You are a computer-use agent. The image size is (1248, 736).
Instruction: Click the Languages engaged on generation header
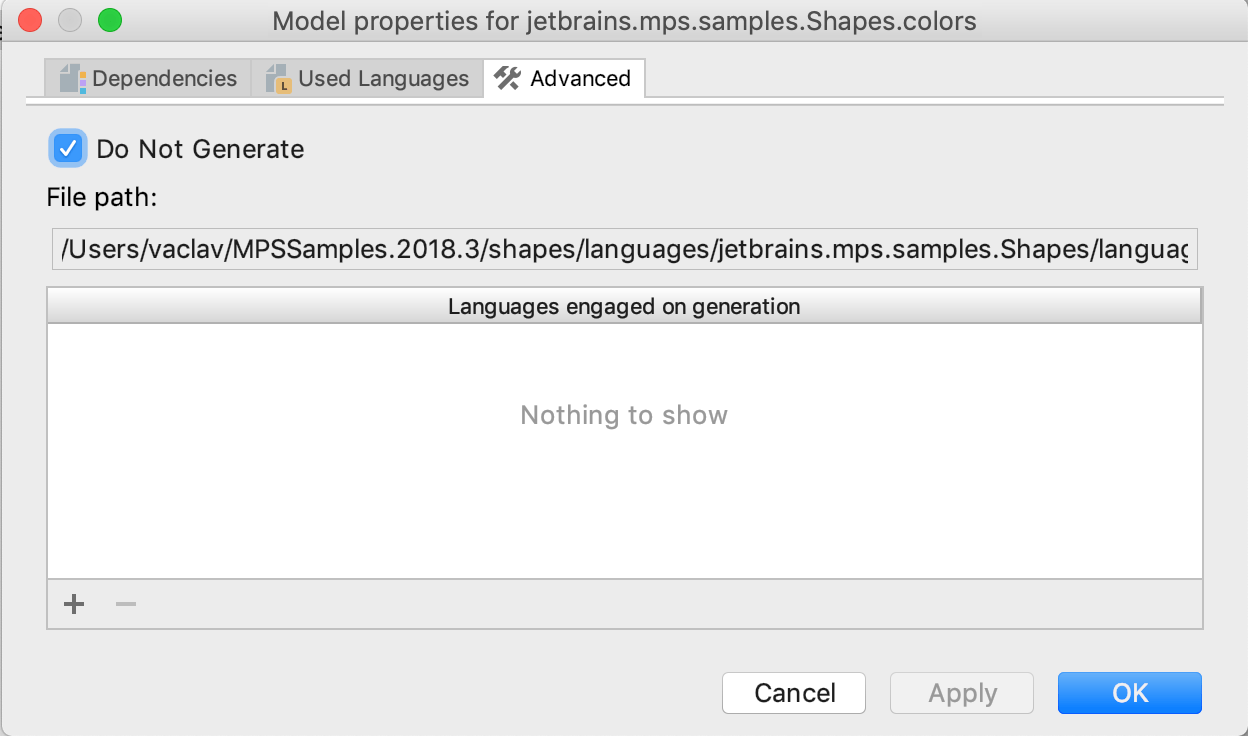point(624,306)
